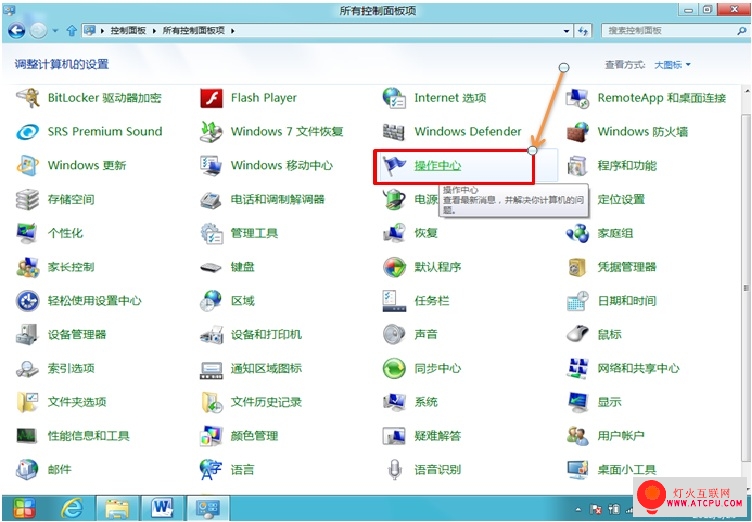Open the 日期和时间 icon

(x=577, y=301)
